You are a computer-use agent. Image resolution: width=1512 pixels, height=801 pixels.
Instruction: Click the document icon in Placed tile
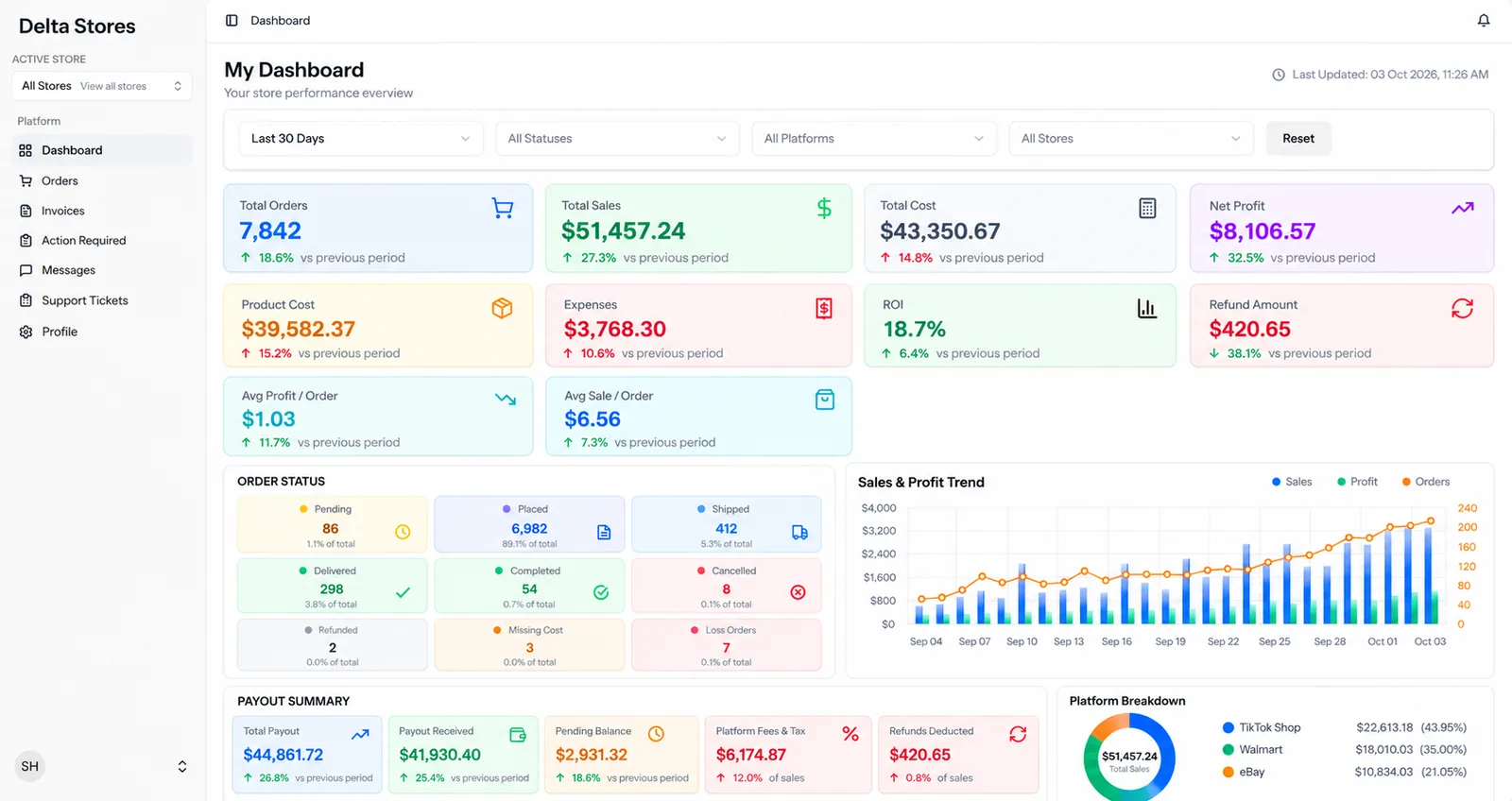[x=604, y=532]
